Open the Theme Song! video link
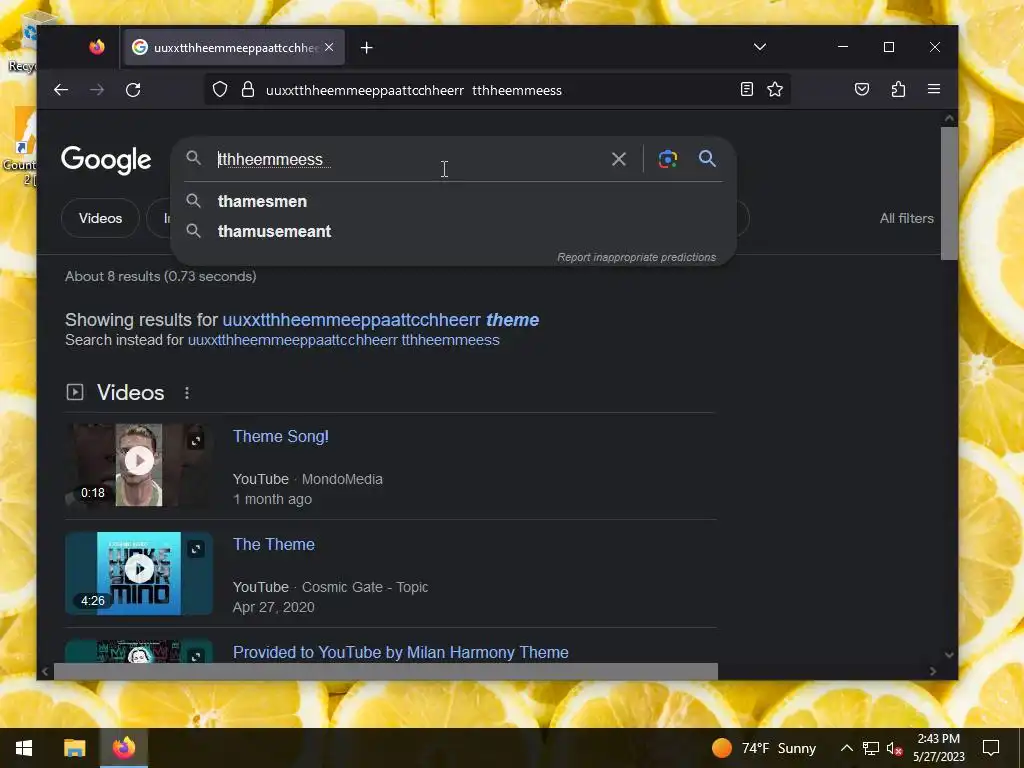 281,436
